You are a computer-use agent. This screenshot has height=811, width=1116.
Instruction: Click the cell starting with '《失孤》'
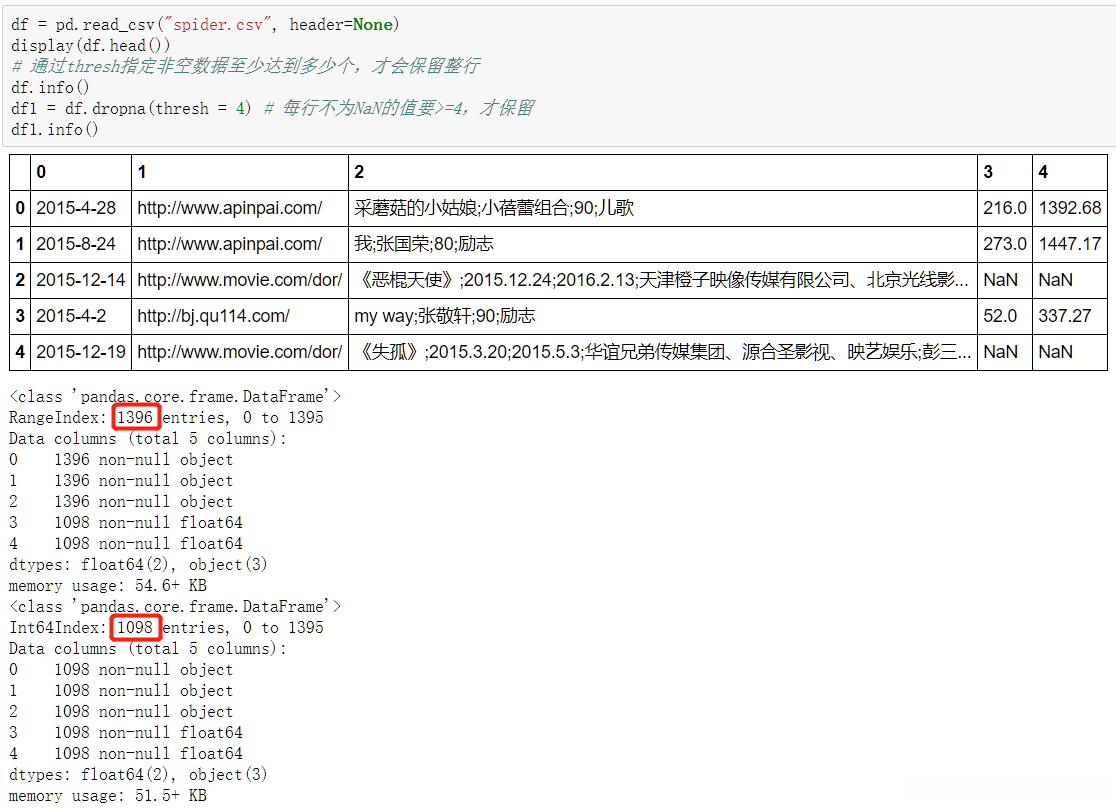tap(663, 352)
